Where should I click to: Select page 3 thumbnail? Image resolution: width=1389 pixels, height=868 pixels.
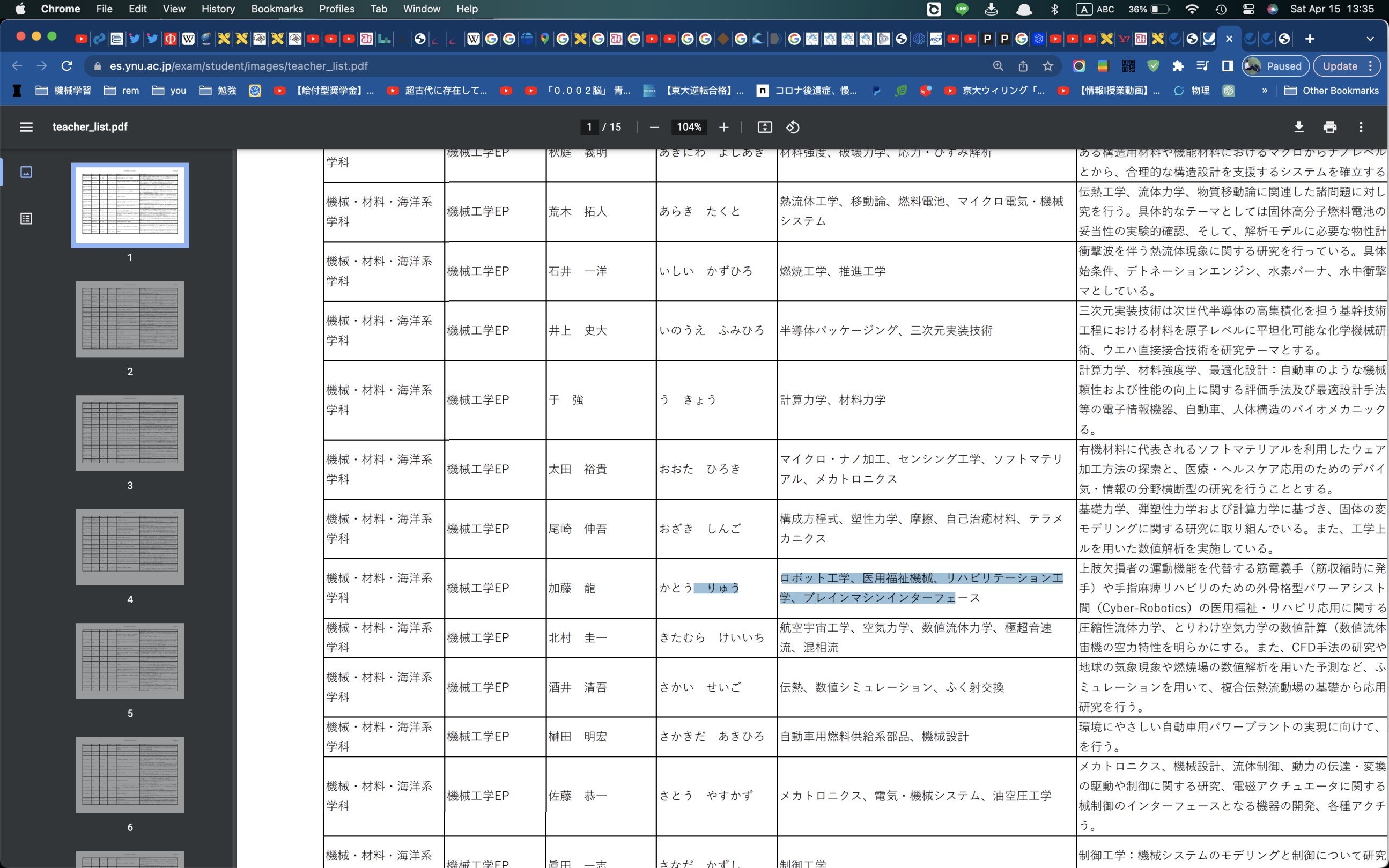pos(130,433)
